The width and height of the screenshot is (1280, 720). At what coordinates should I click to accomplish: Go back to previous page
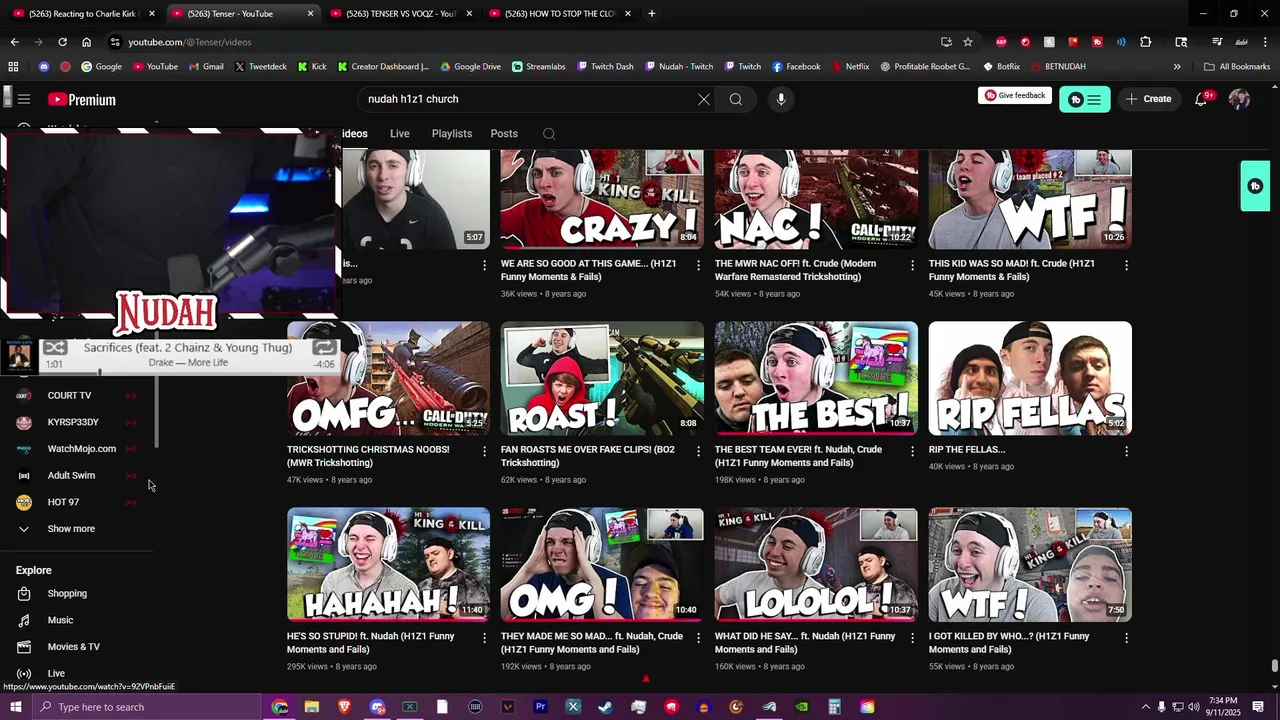point(14,42)
